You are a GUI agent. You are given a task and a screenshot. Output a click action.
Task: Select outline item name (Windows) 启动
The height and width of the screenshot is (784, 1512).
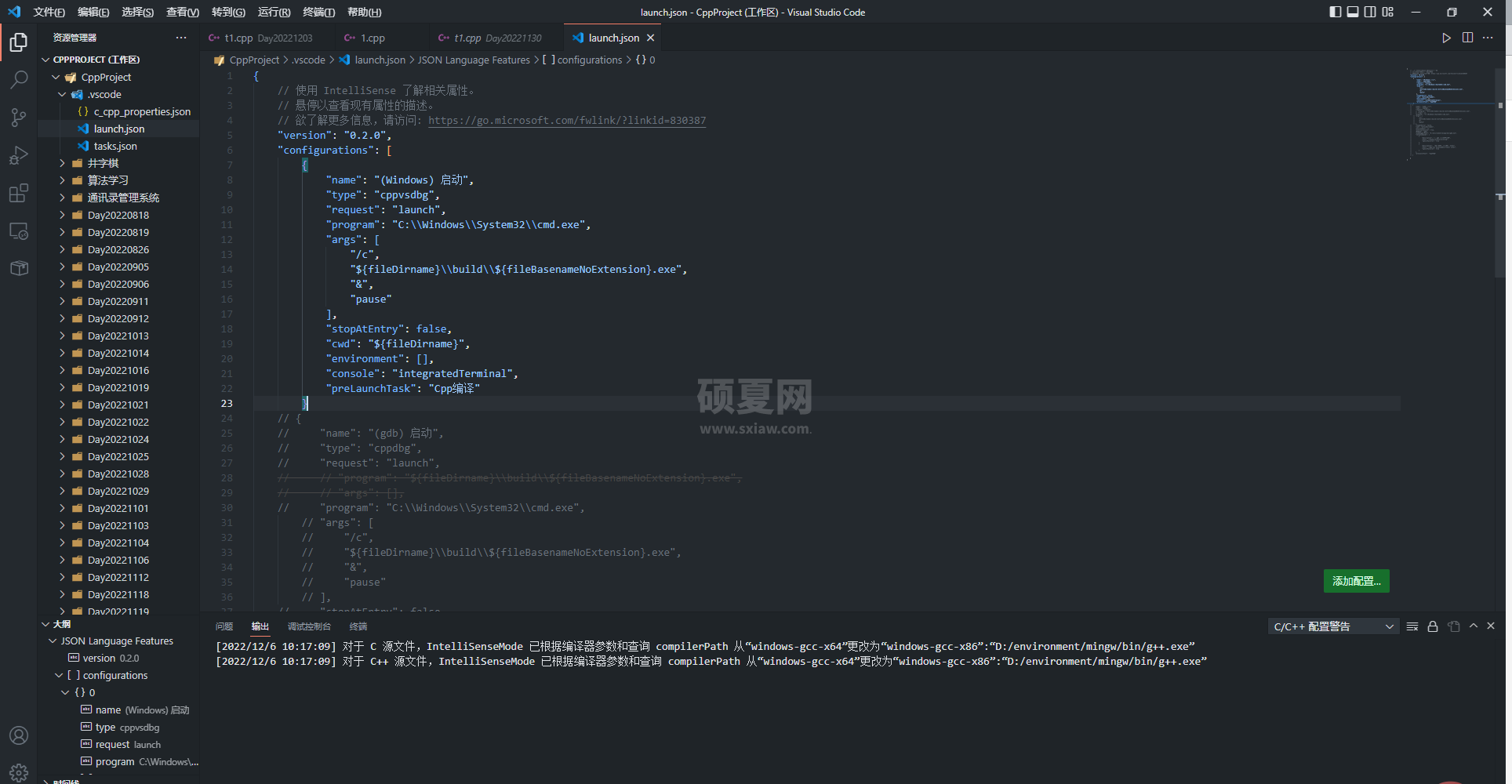pos(118,710)
